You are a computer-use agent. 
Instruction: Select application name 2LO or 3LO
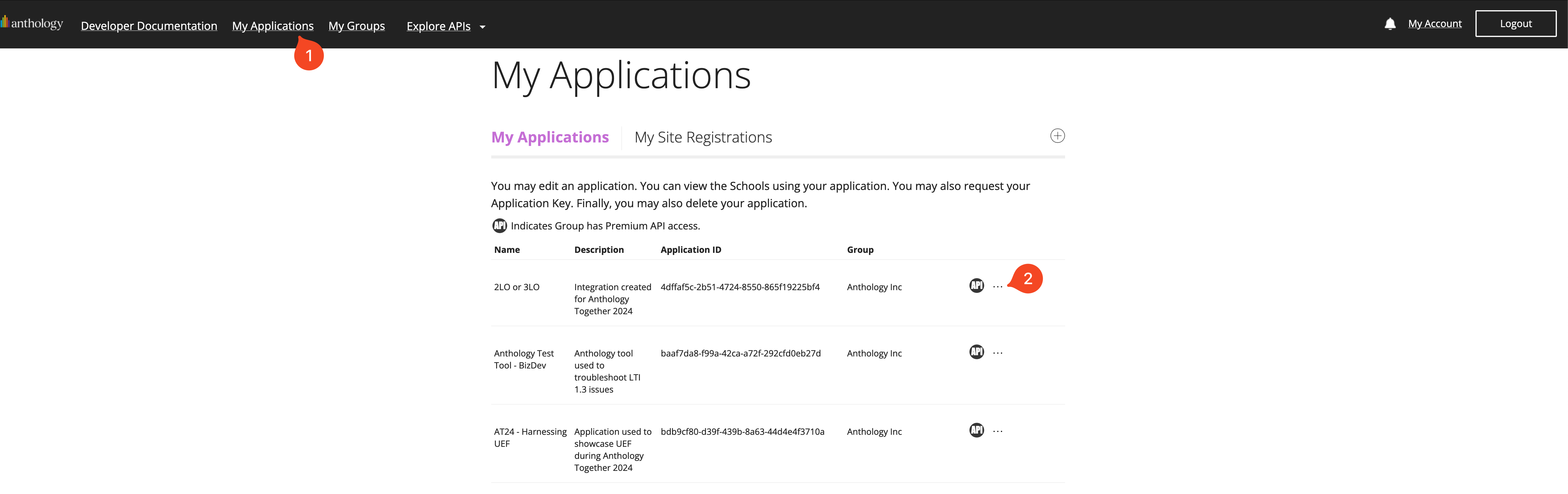[x=517, y=286]
